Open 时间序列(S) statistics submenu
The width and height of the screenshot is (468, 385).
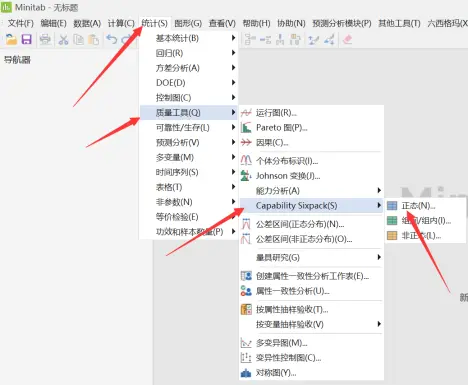pos(188,172)
